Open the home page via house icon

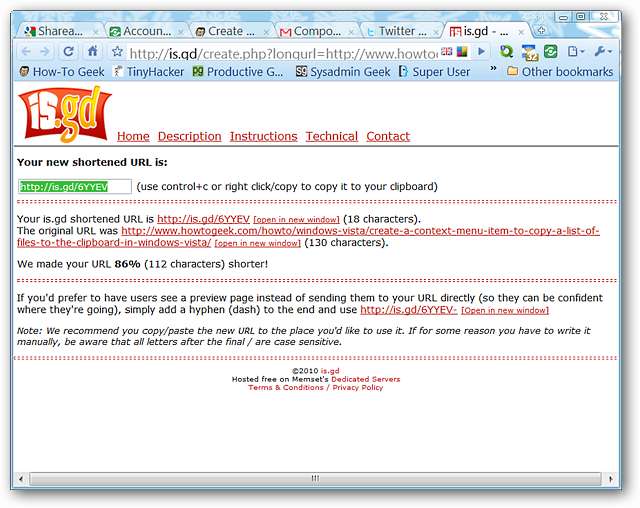(x=93, y=51)
